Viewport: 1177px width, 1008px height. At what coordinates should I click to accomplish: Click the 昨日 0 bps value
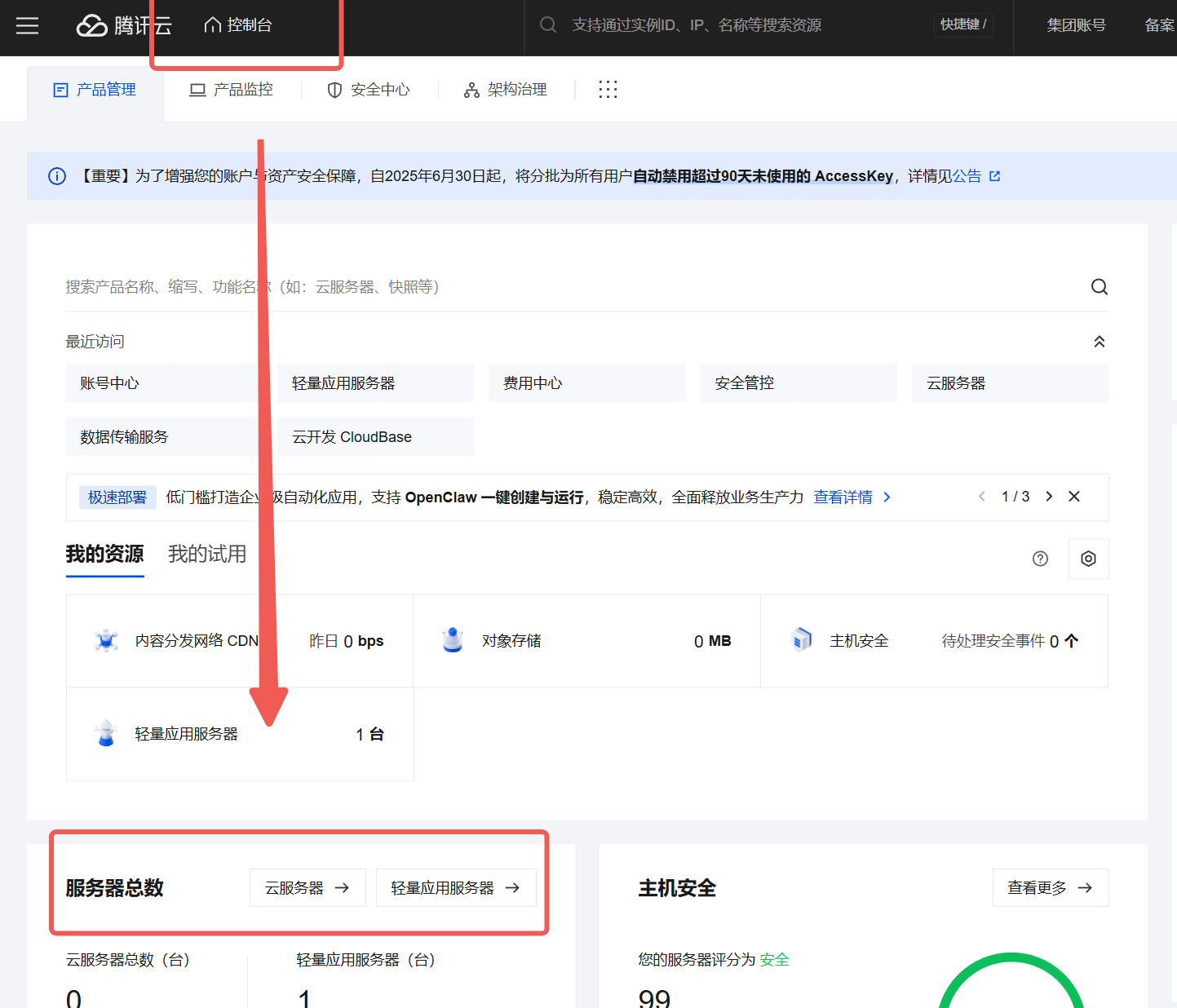click(x=347, y=641)
